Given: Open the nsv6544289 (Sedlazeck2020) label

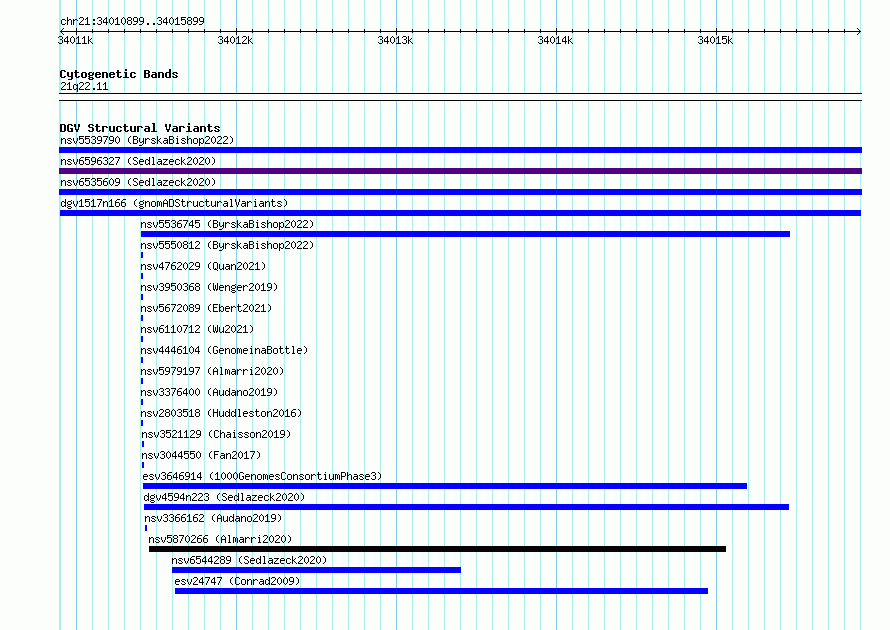Looking at the screenshot, I should coord(249,560).
